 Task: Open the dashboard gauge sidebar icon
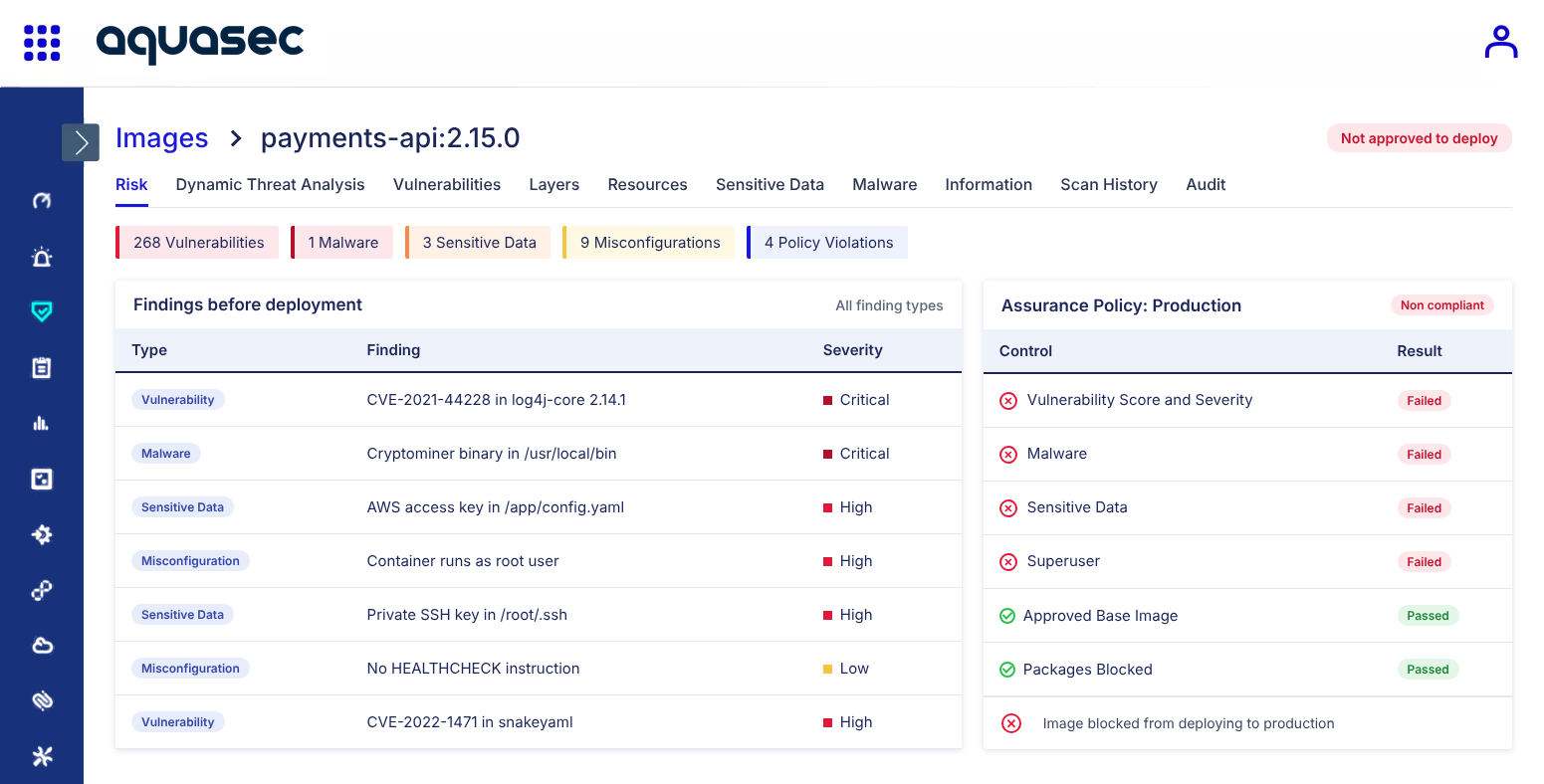42,201
